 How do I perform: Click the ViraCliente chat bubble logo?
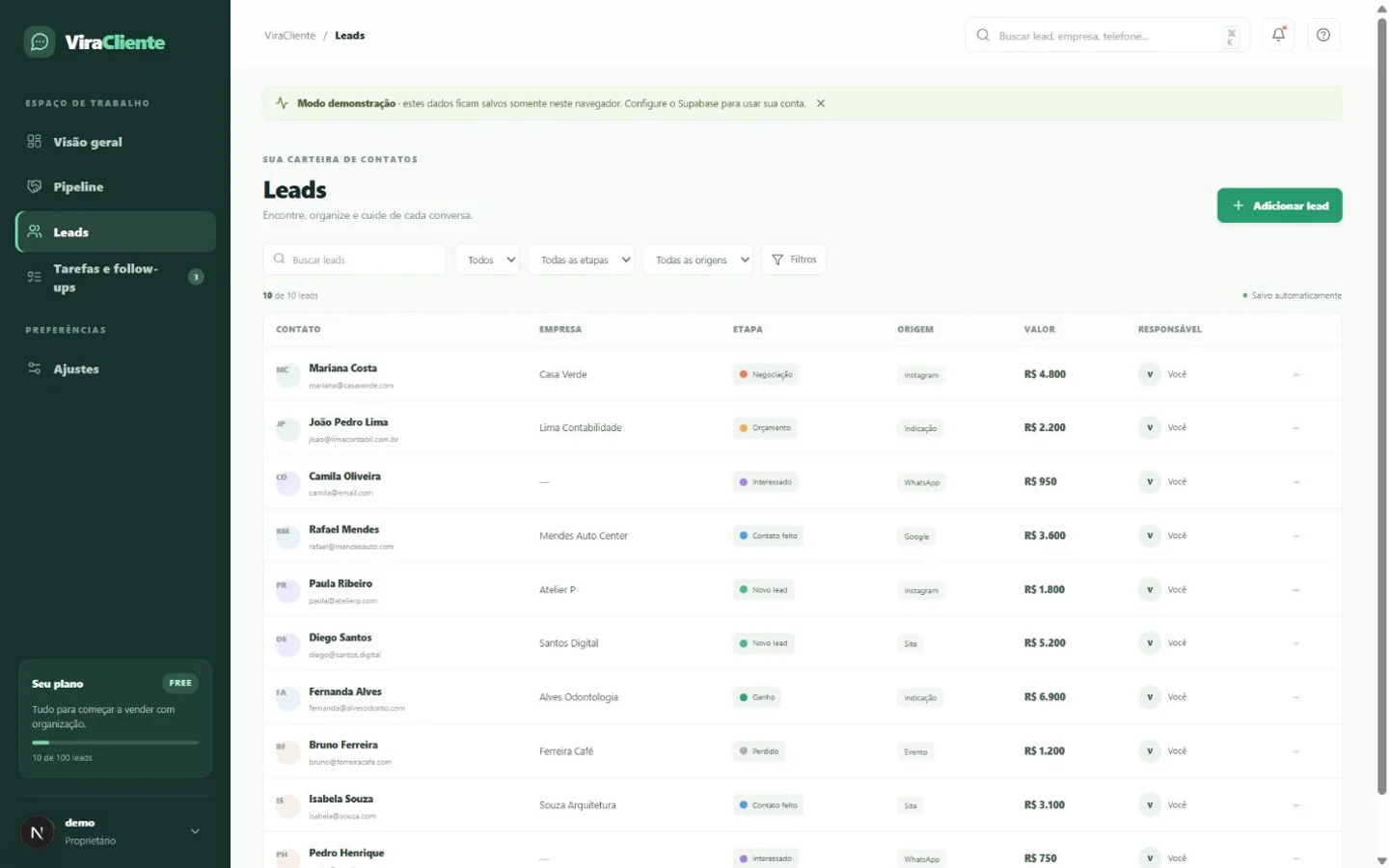(x=40, y=41)
